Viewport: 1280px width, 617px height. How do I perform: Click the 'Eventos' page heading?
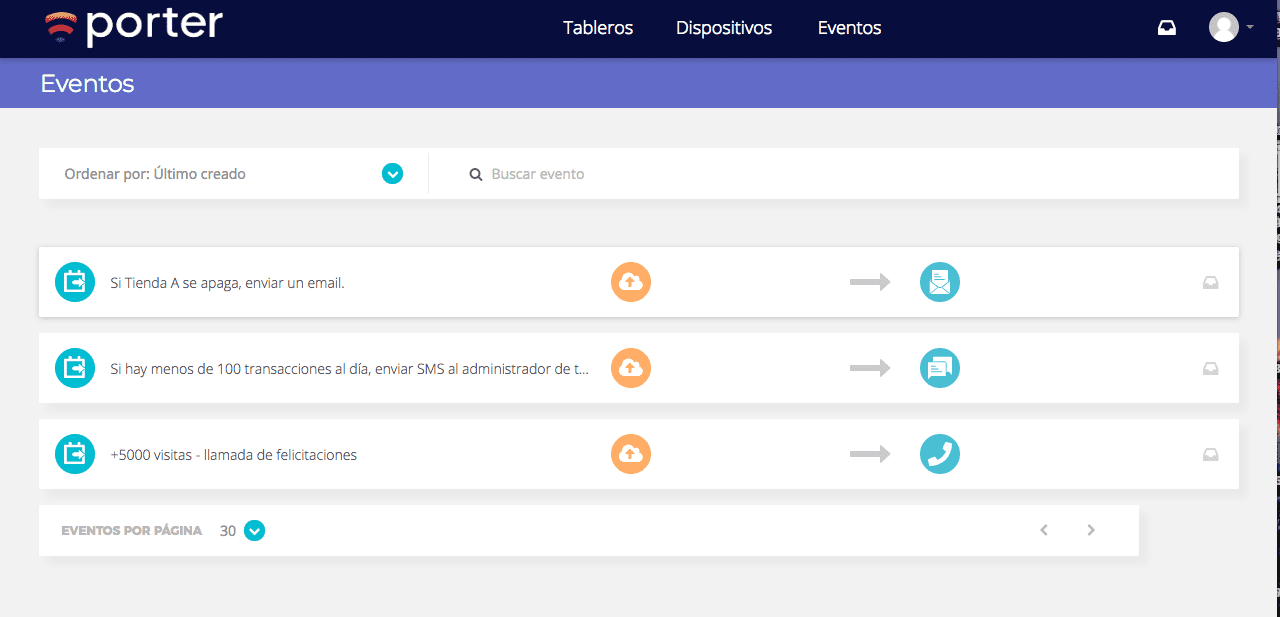click(x=87, y=84)
